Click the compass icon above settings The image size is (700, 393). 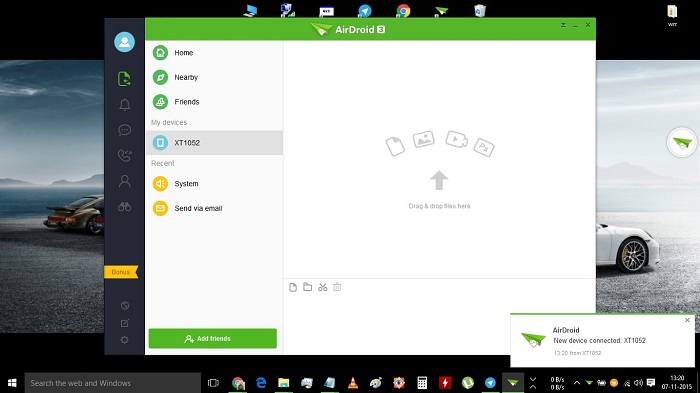point(125,305)
